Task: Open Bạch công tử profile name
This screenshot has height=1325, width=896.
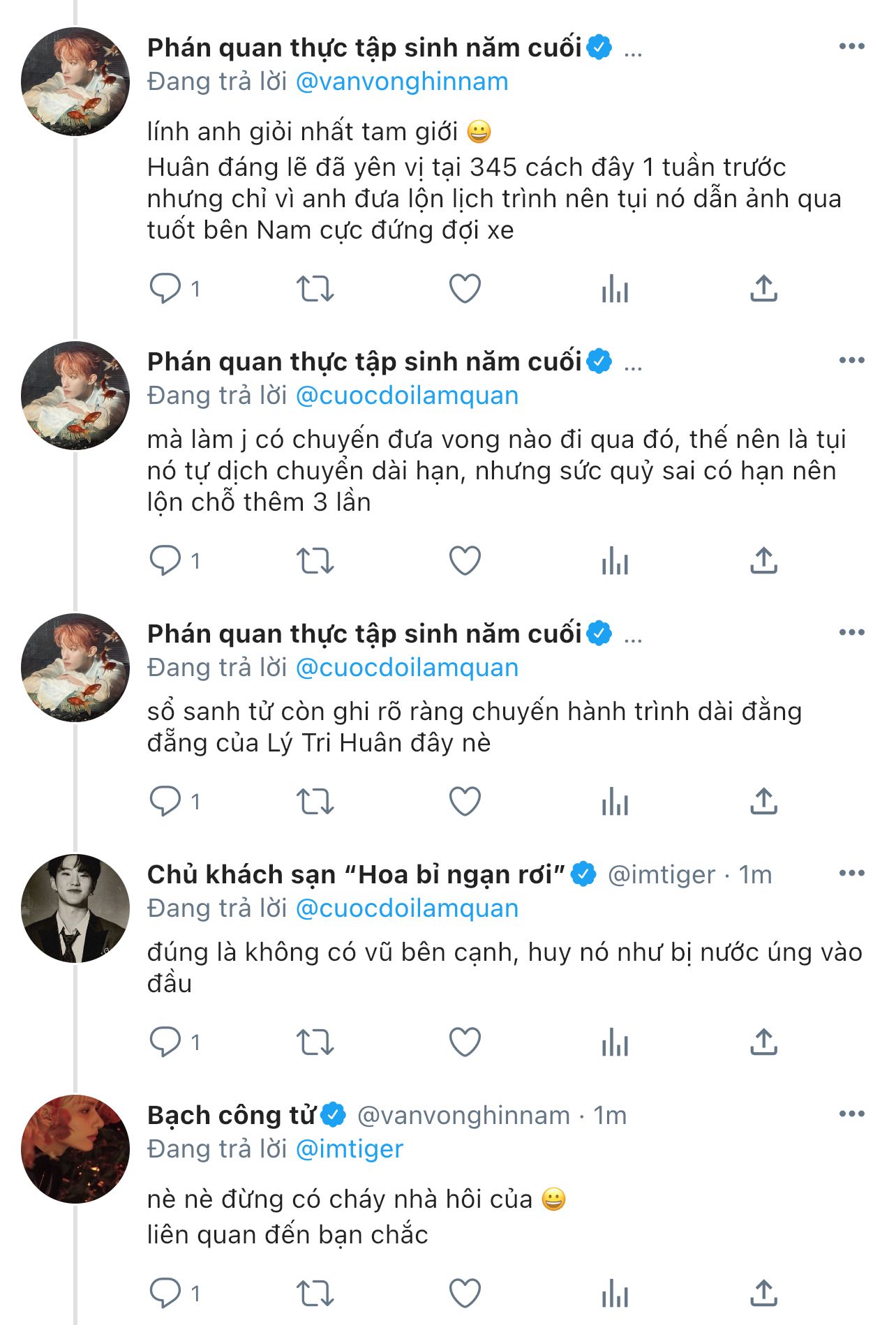Action: pos(231,1115)
